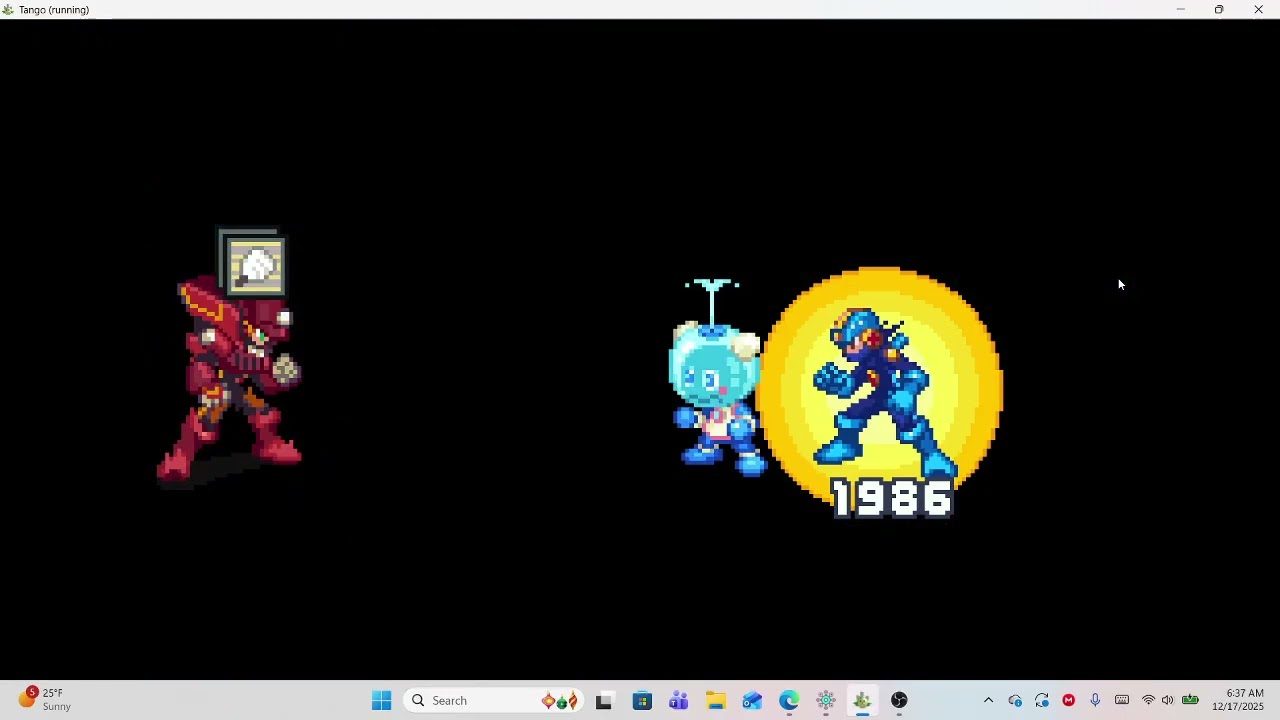
Task: Open the Windows Start menu
Action: tap(381, 701)
